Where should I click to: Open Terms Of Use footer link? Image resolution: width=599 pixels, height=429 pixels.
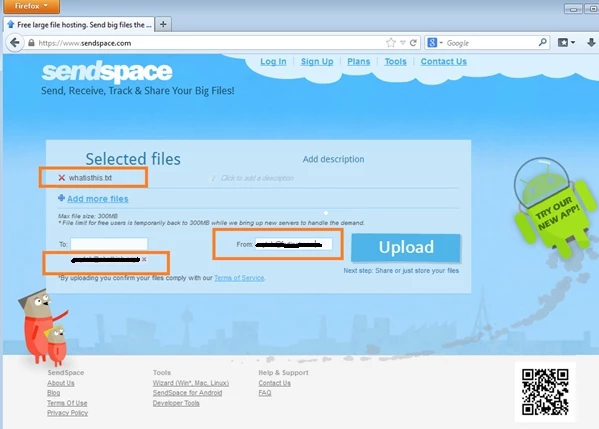click(x=67, y=403)
